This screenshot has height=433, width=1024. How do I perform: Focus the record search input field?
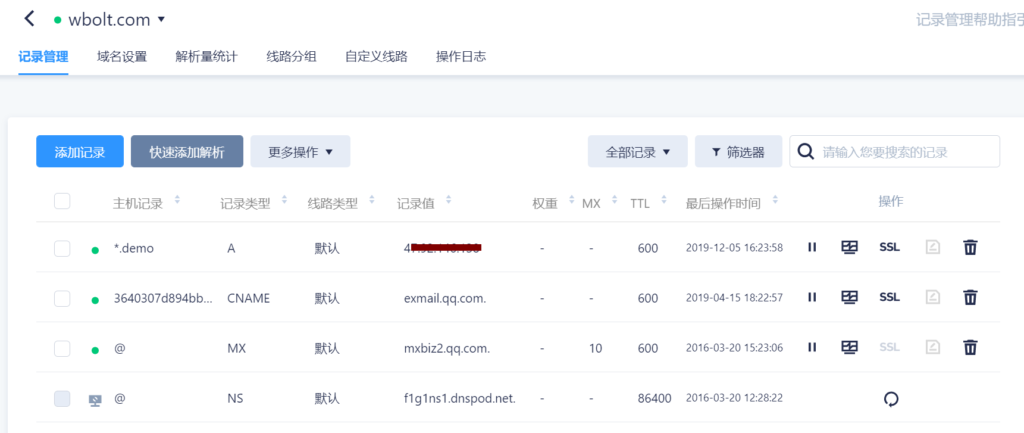pyautogui.click(x=905, y=152)
